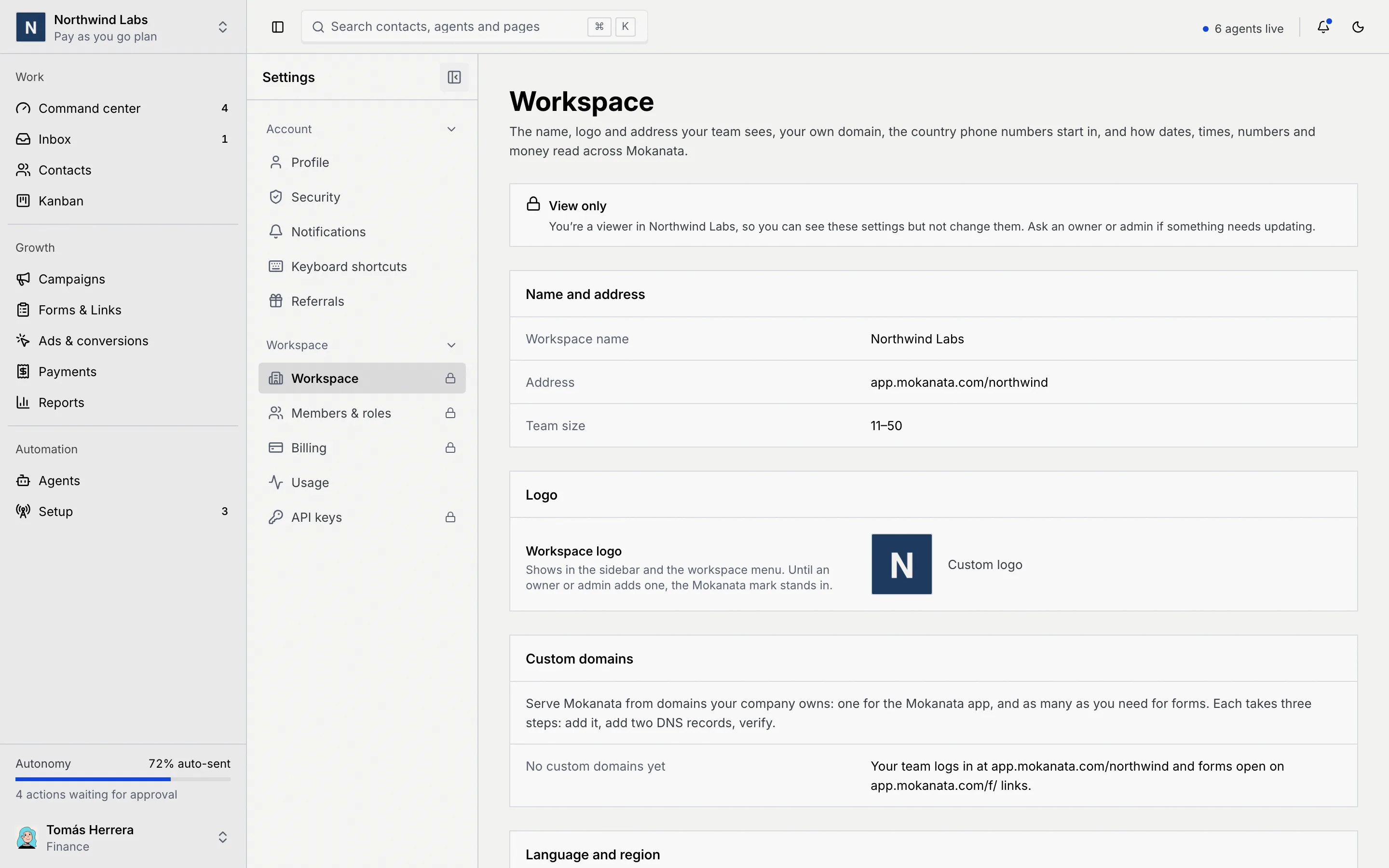
Task: Click the Campaigns megaphone icon
Action: [x=23, y=279]
